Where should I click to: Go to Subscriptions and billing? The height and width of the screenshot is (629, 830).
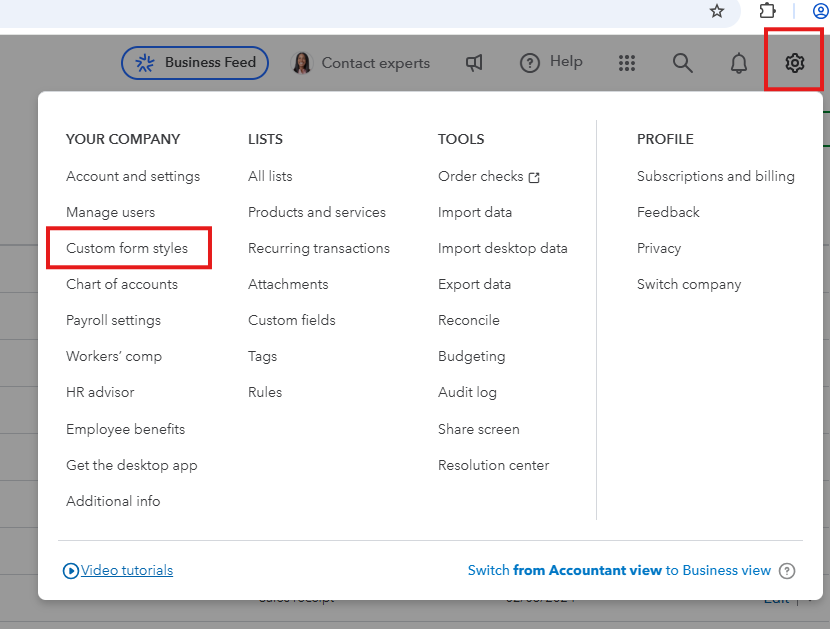716,176
